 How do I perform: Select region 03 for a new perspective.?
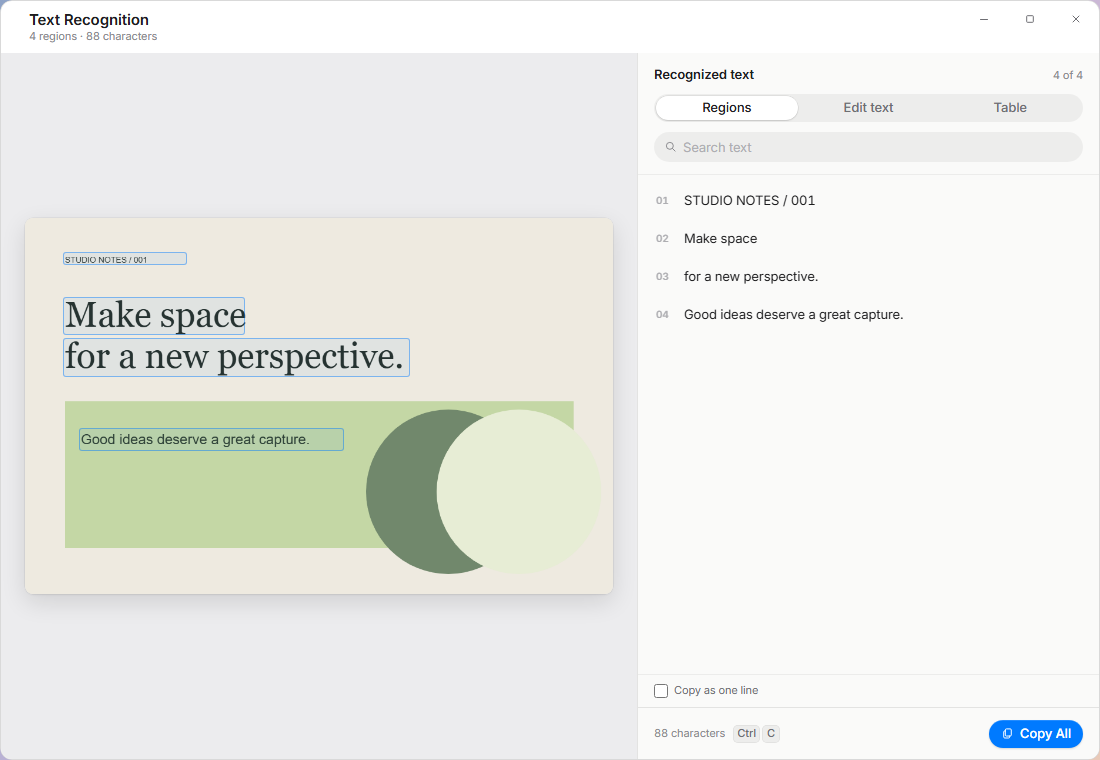coord(868,276)
